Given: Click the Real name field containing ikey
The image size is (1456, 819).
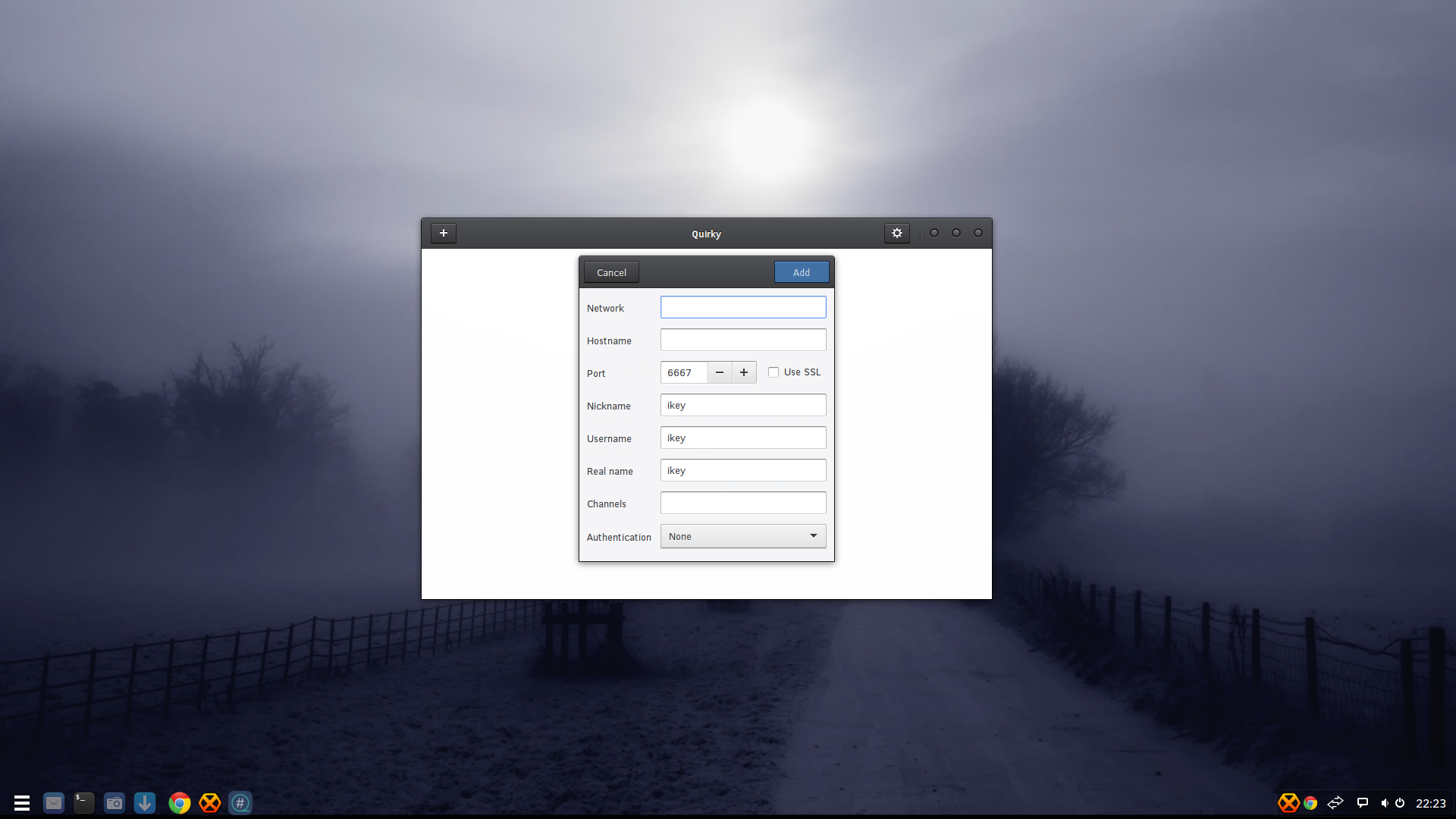Looking at the screenshot, I should 743,470.
